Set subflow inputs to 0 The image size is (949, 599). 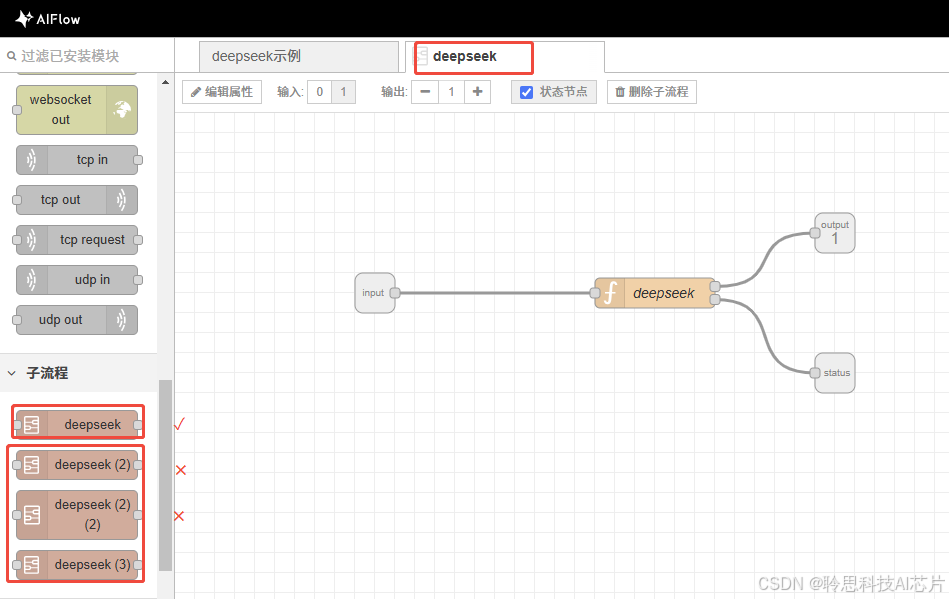(320, 92)
